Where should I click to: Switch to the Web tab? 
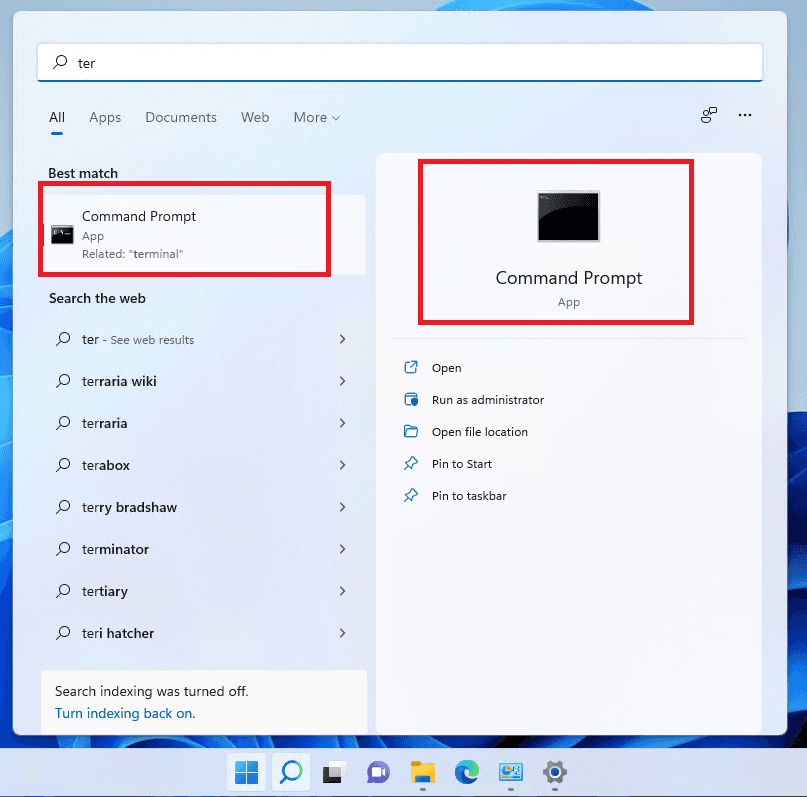click(255, 117)
